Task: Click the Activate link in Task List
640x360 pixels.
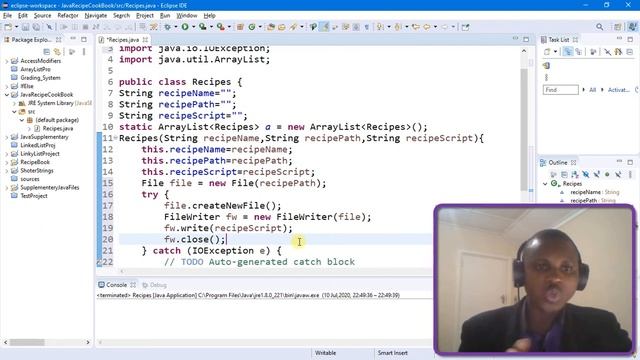Action: [x=618, y=90]
